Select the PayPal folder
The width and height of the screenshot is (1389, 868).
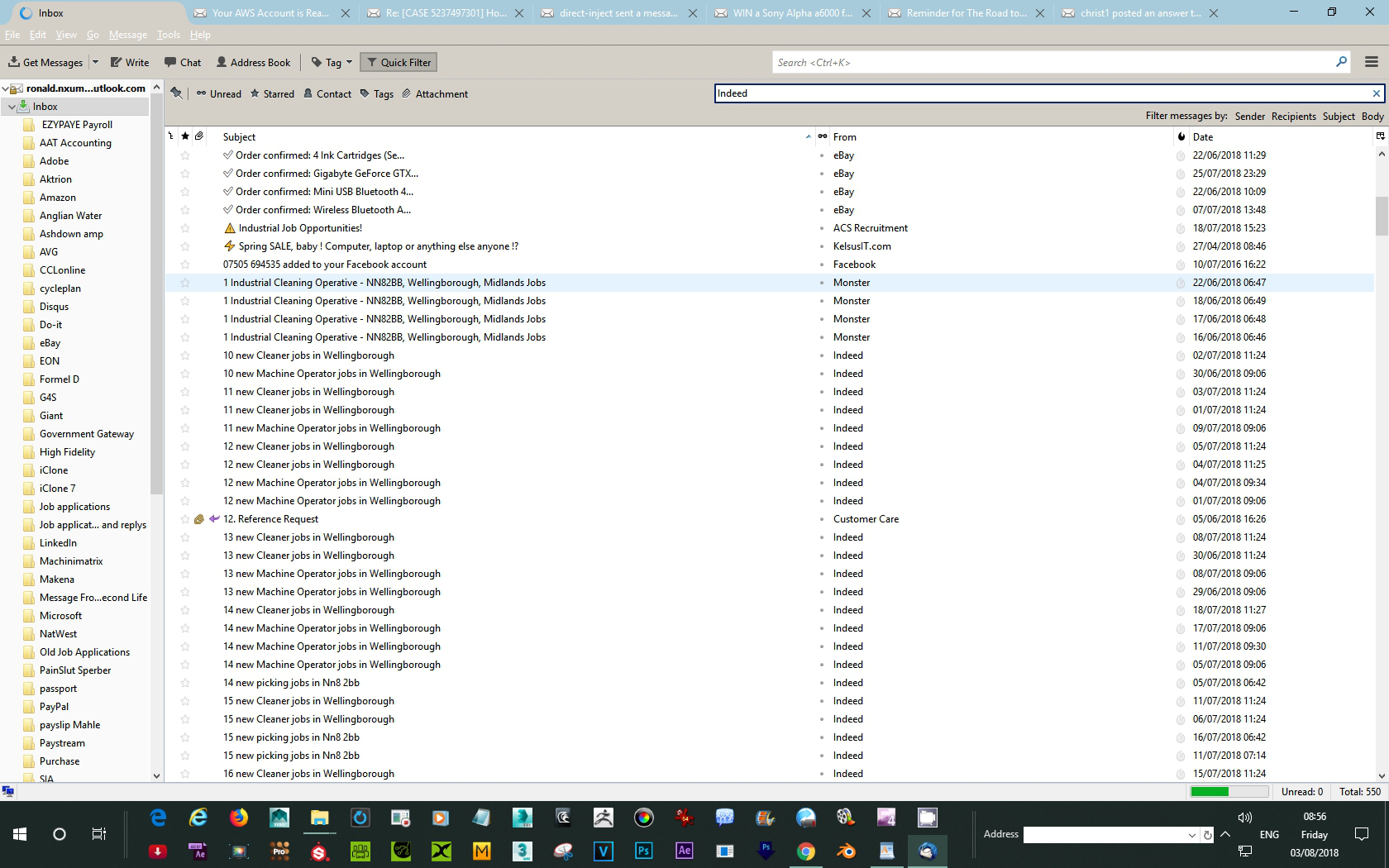pos(54,707)
